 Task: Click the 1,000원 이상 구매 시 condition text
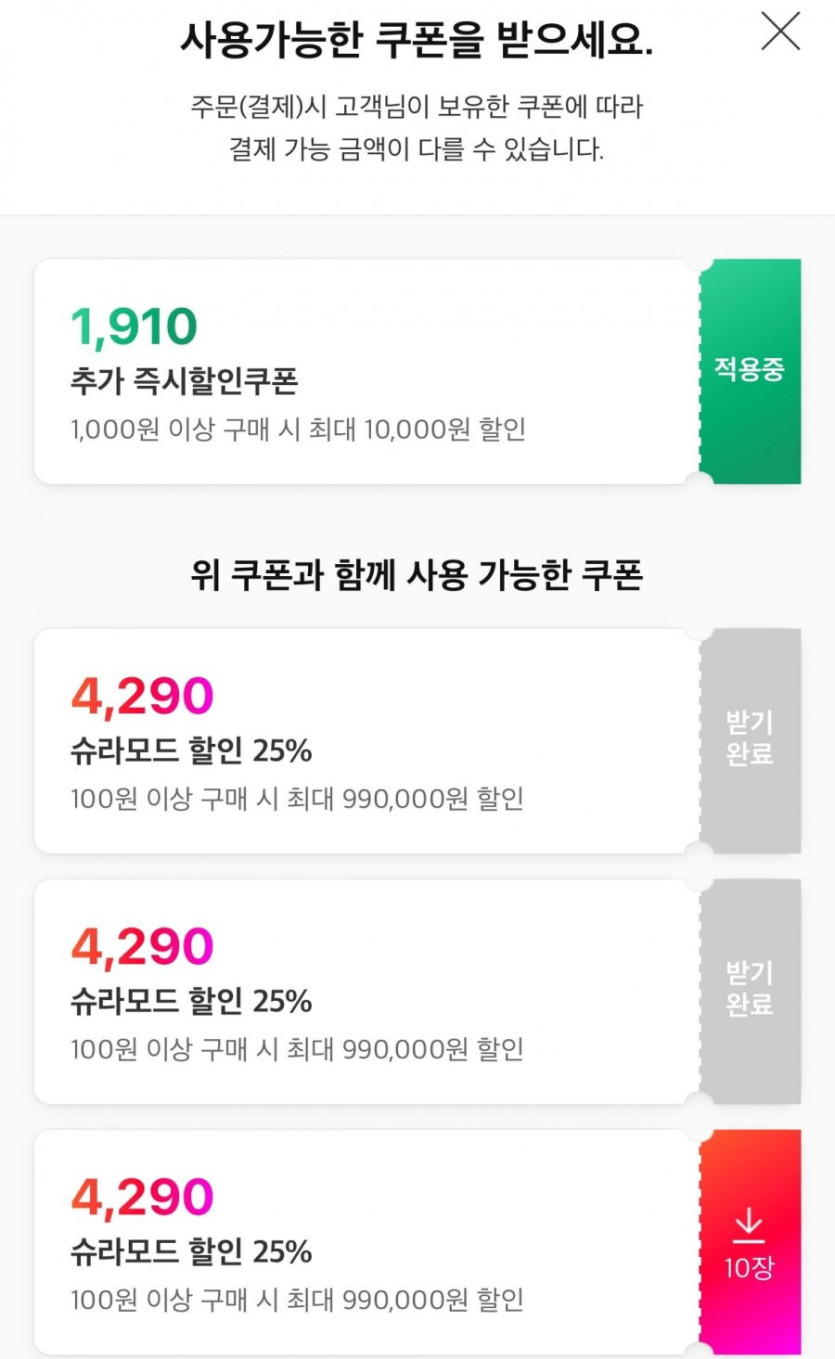(298, 430)
